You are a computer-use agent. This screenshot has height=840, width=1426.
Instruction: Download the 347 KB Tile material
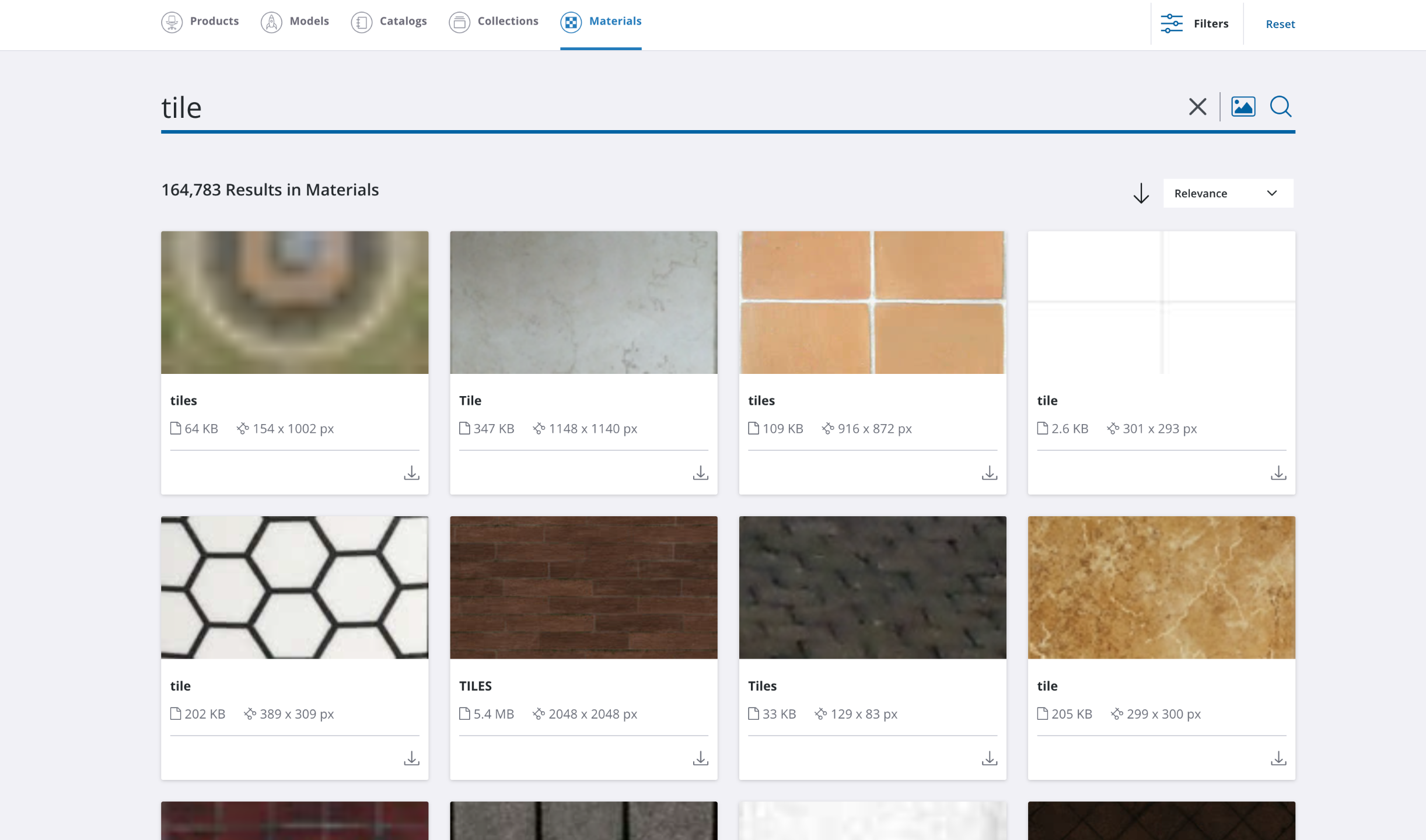700,473
